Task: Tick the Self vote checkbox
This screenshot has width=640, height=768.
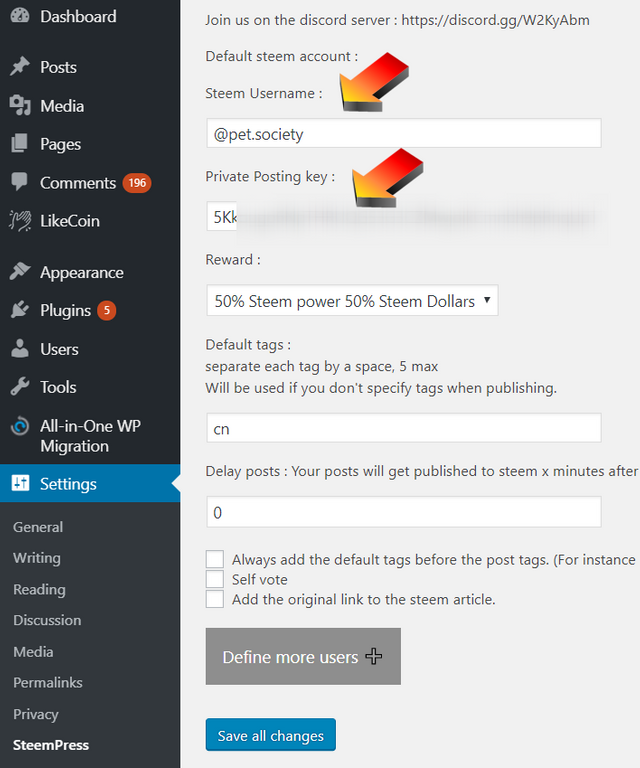Action: (x=214, y=579)
